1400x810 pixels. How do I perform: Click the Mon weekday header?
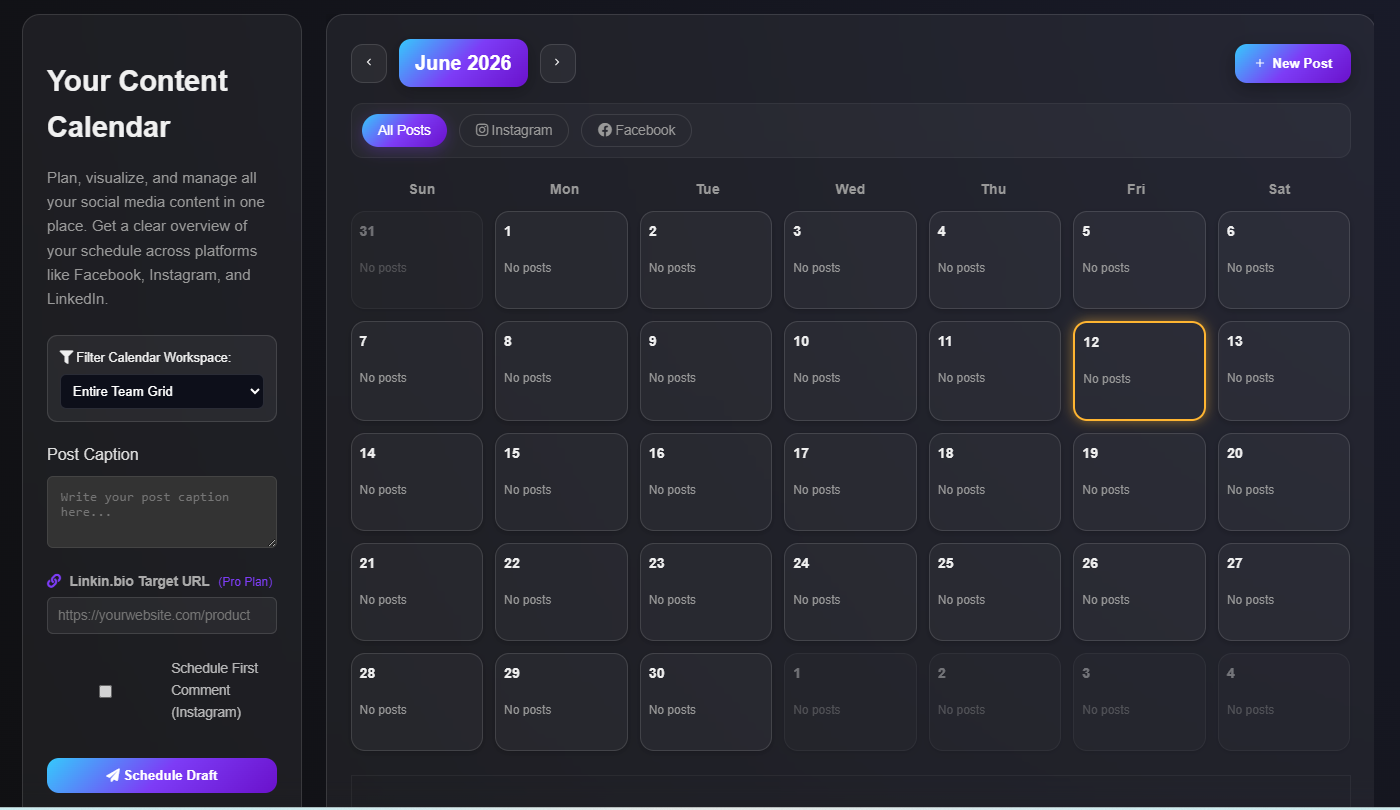click(564, 189)
